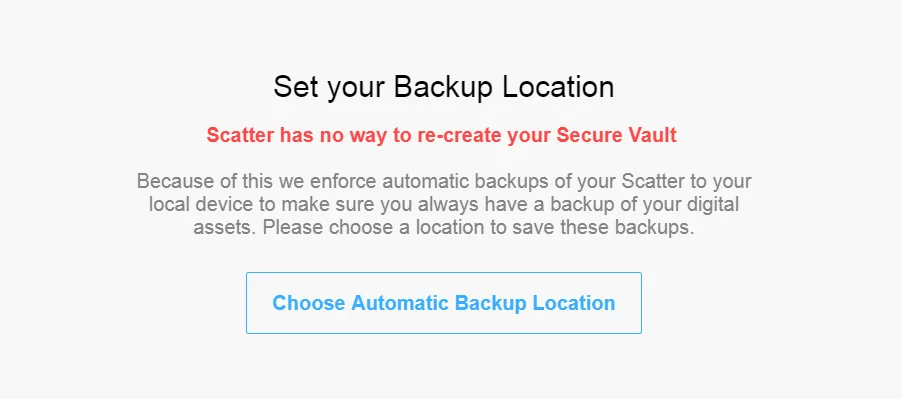
Task: Click the word 'Choose' on the blue button
Action: click(x=309, y=303)
